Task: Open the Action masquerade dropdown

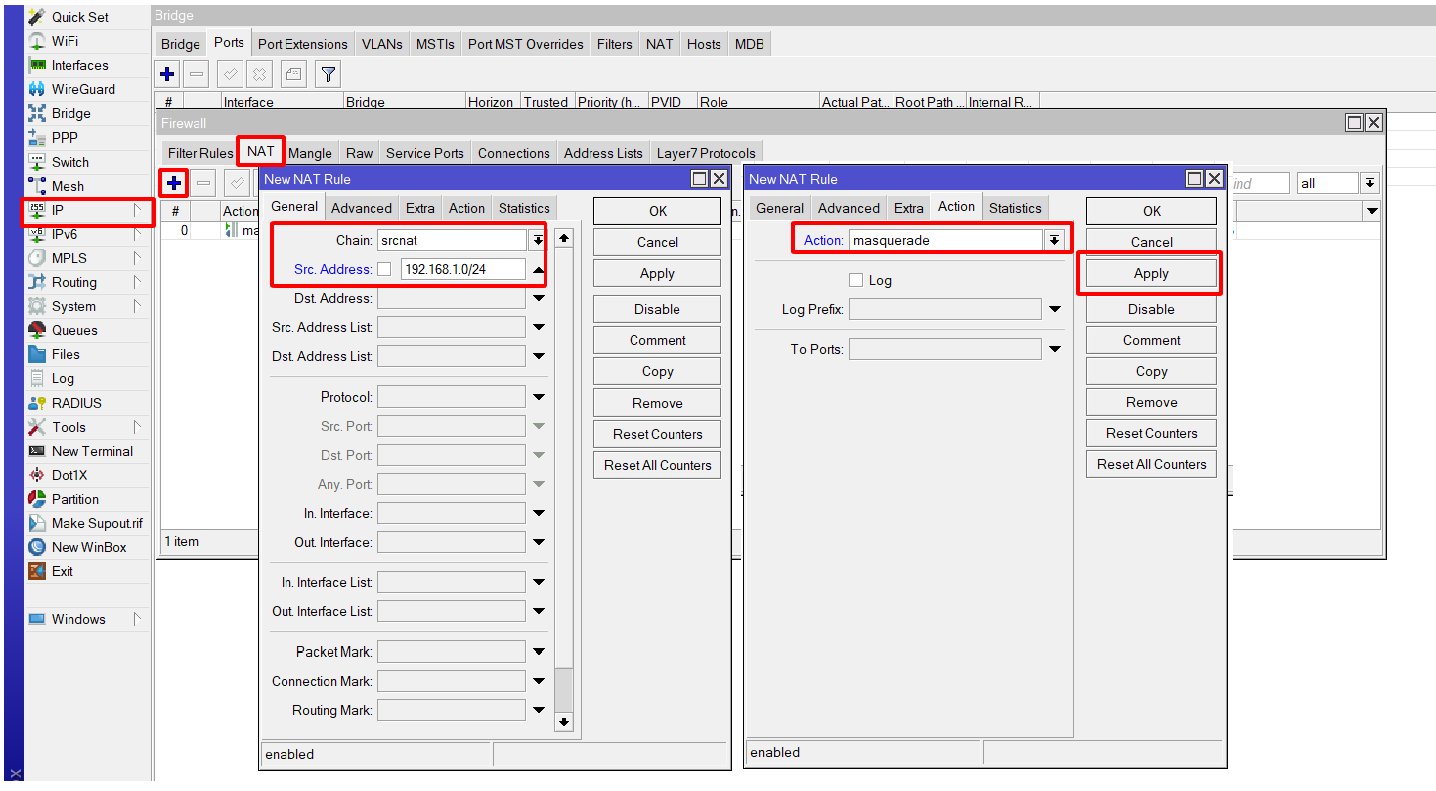Action: tap(1054, 240)
